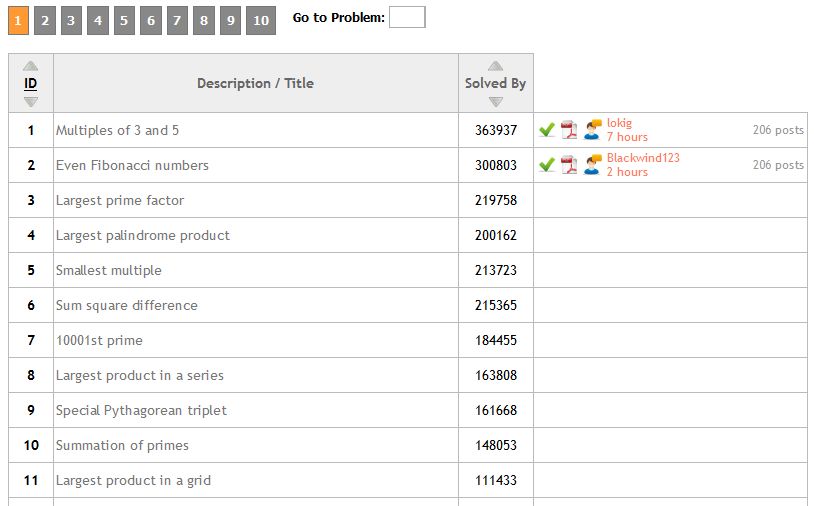
Task: Open the PDF overview icon for problem 1
Action: [569, 130]
